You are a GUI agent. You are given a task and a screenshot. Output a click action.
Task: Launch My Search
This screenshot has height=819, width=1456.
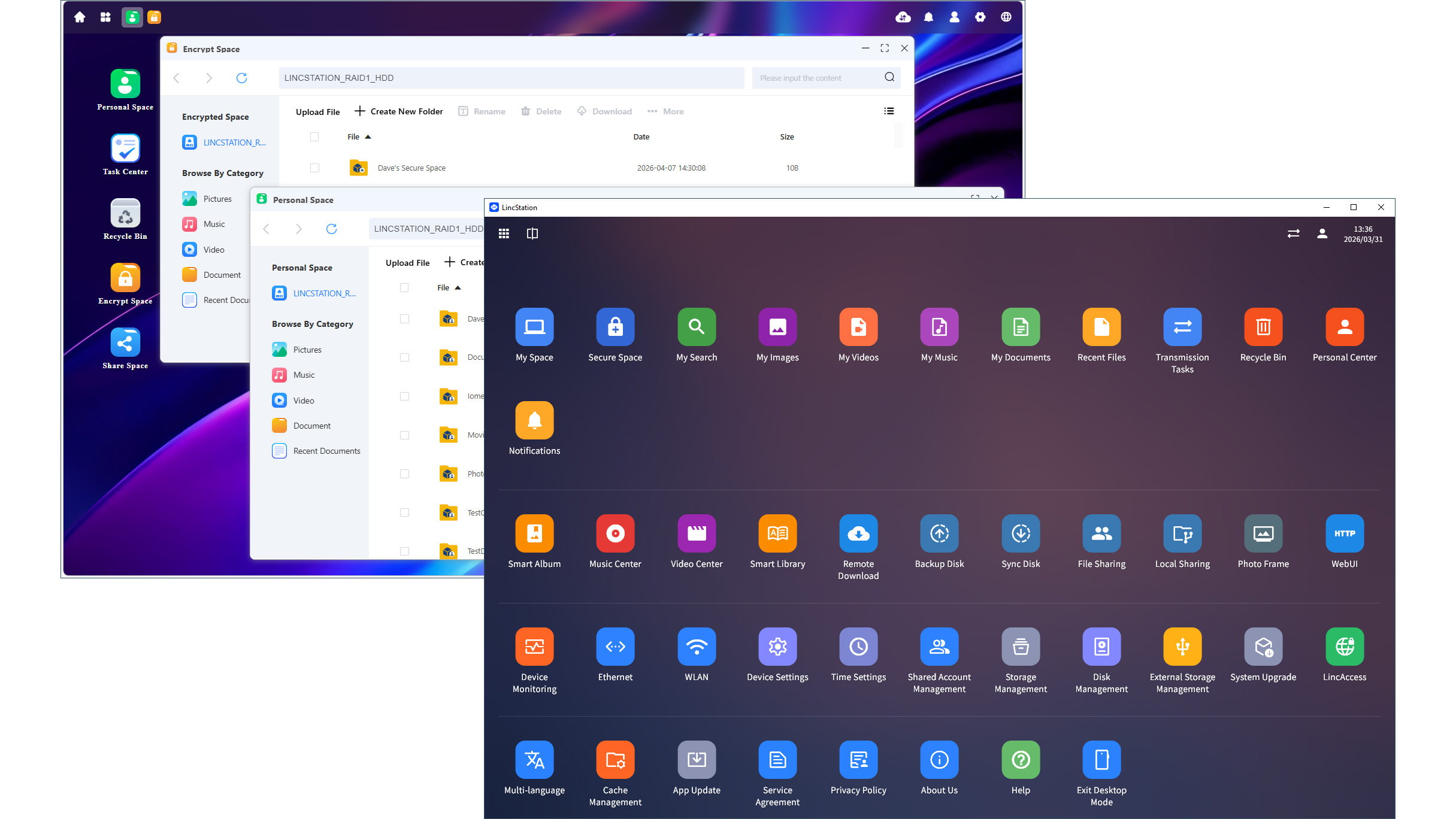click(x=697, y=327)
